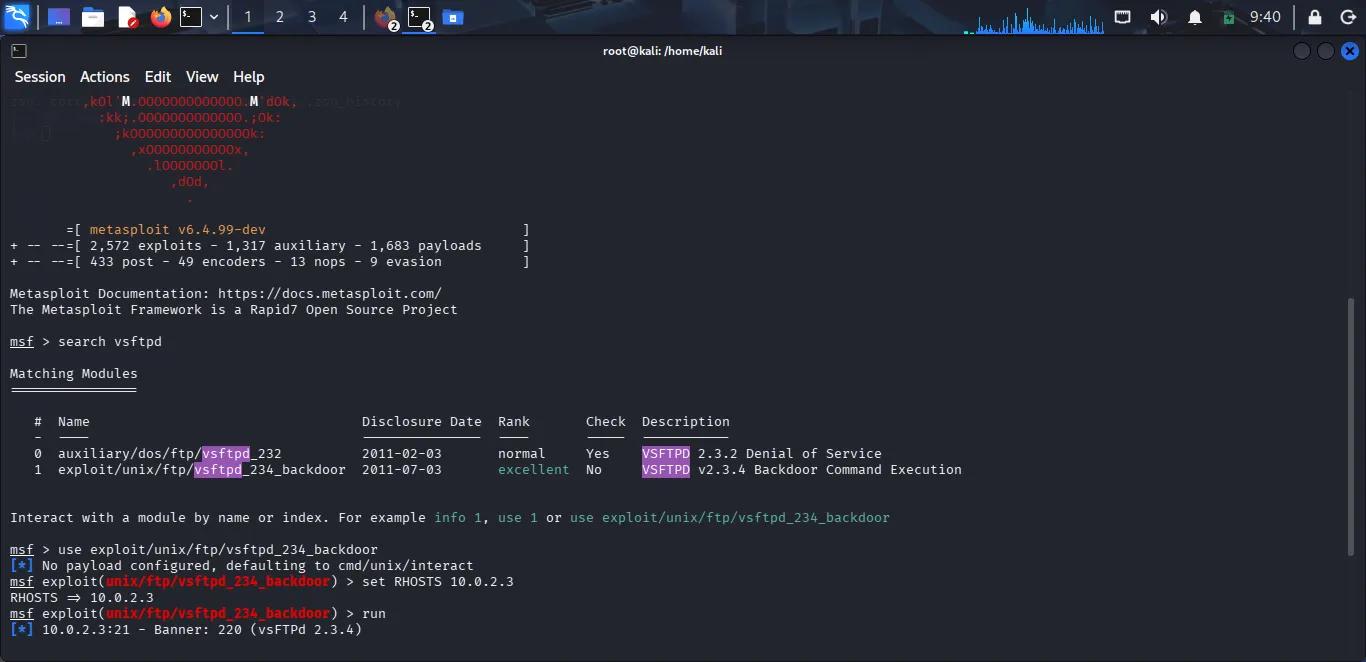Screen dimensions: 1366x662
Task: Open the volume control icon
Action: [1159, 17]
